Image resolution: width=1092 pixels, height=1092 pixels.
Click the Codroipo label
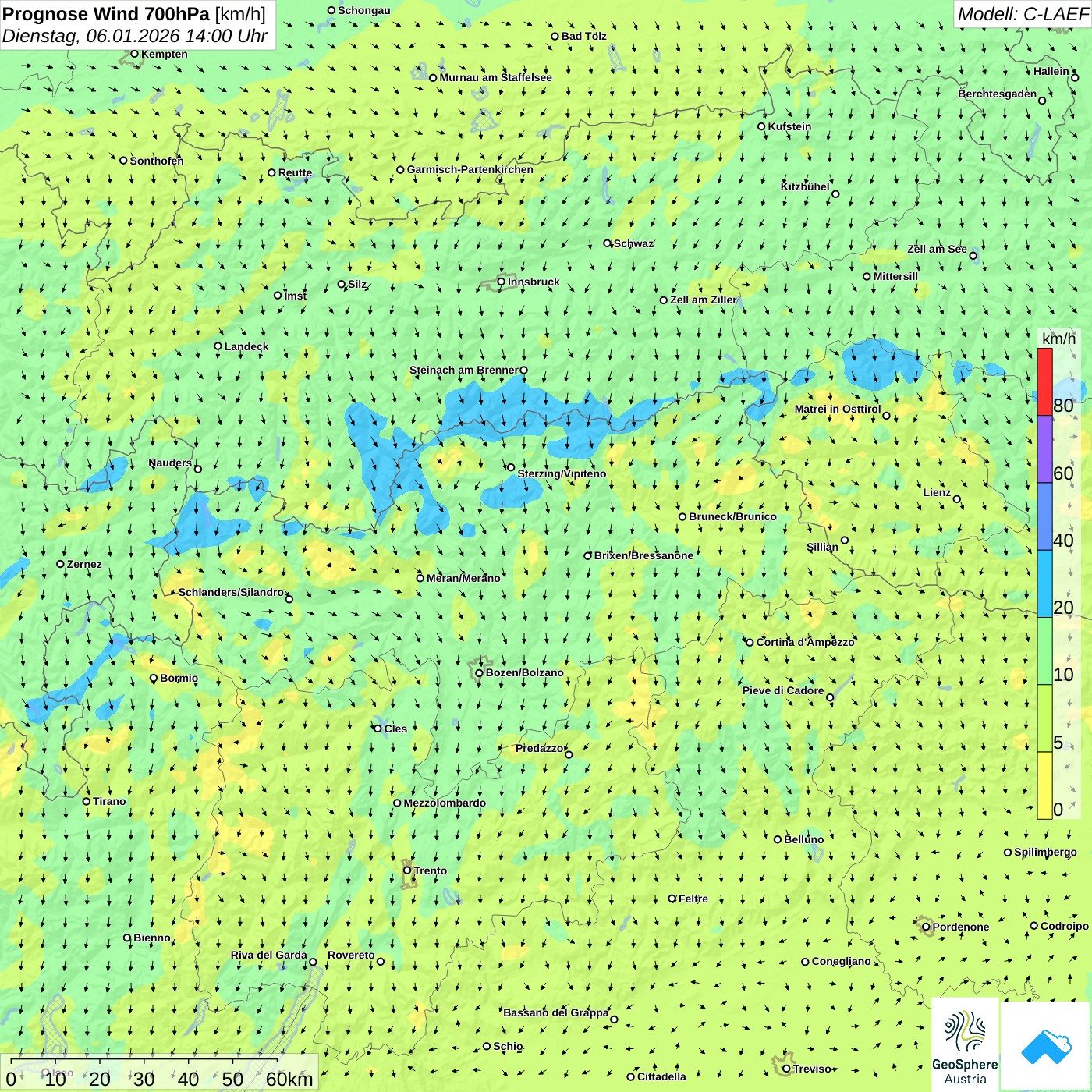coord(1064,926)
